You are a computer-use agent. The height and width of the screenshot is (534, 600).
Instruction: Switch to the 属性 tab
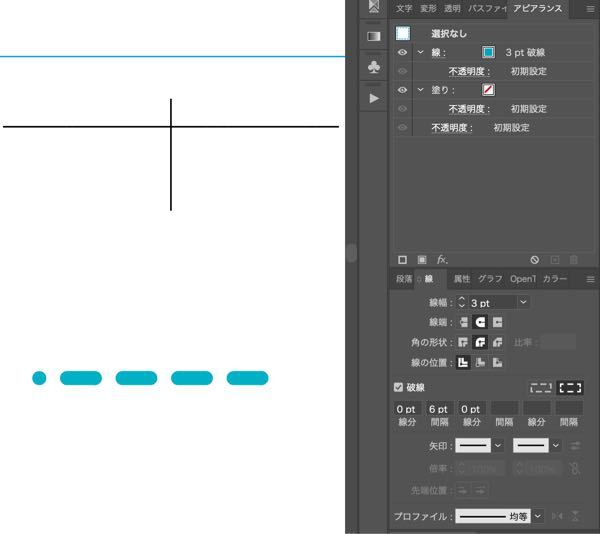461,279
